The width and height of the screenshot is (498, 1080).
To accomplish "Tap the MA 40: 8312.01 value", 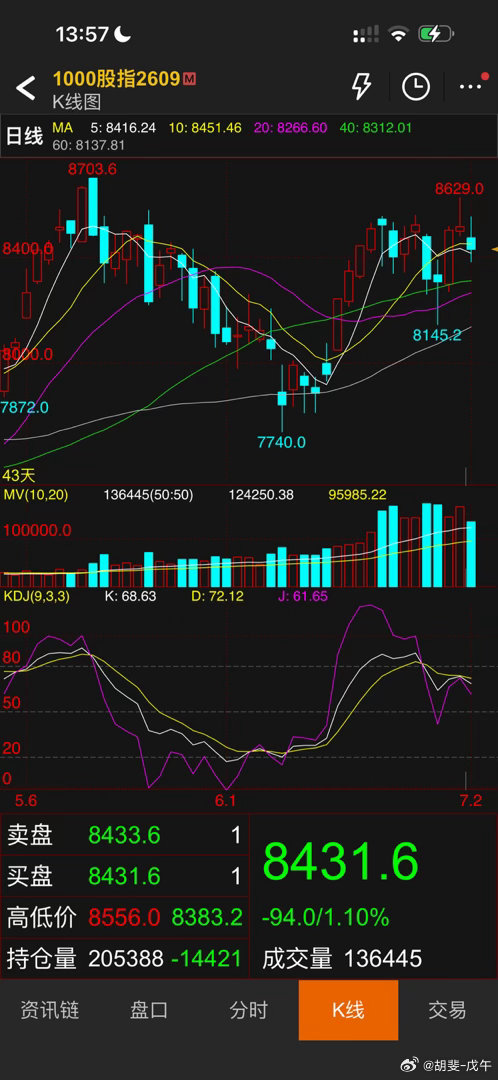I will [x=376, y=127].
